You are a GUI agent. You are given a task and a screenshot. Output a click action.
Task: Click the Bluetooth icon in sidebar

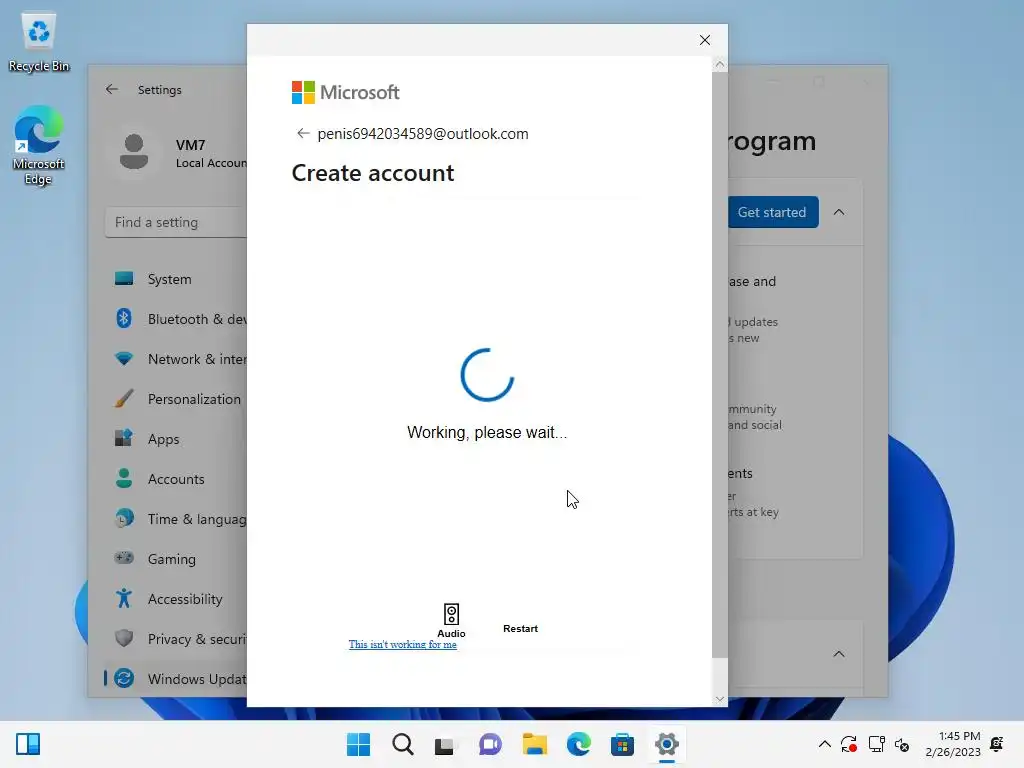[124, 319]
